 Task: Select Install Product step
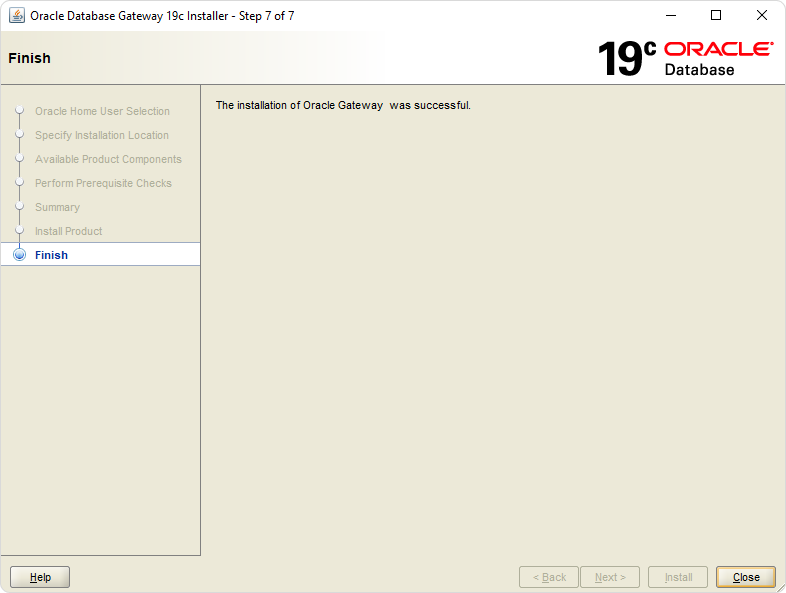(x=68, y=231)
